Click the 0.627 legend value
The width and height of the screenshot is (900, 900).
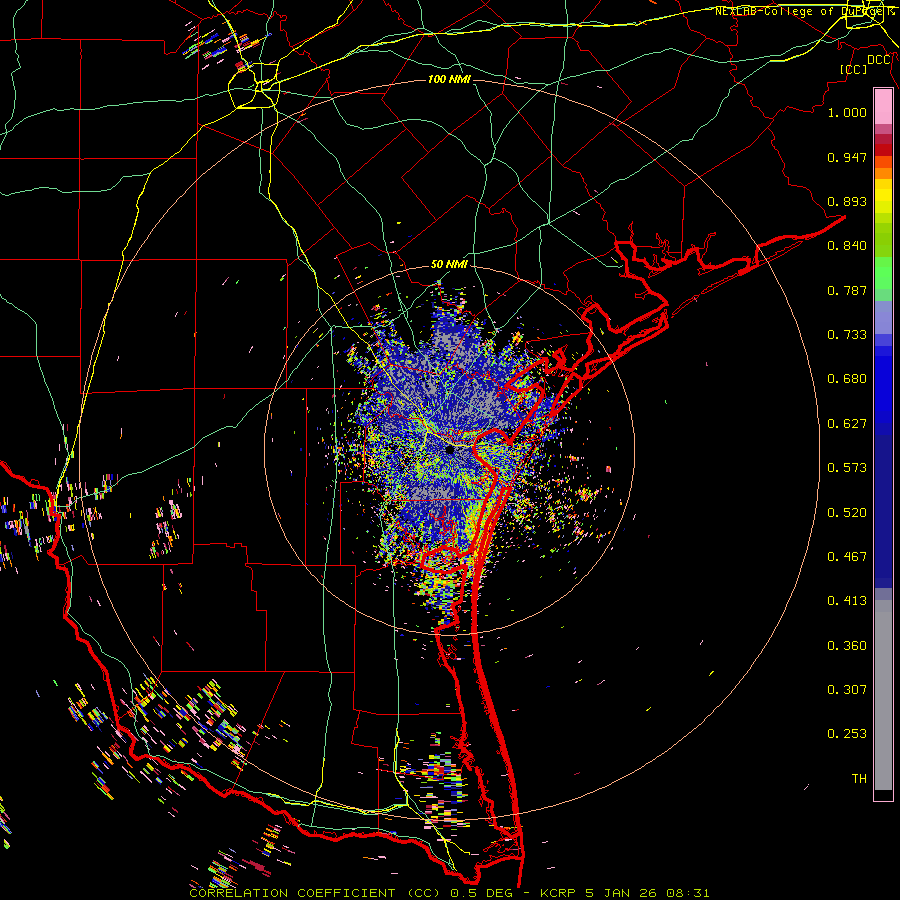click(x=847, y=424)
